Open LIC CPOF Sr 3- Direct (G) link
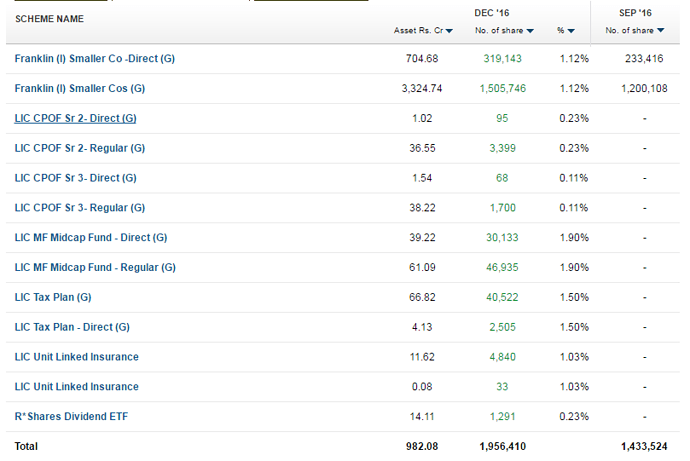 75,178
